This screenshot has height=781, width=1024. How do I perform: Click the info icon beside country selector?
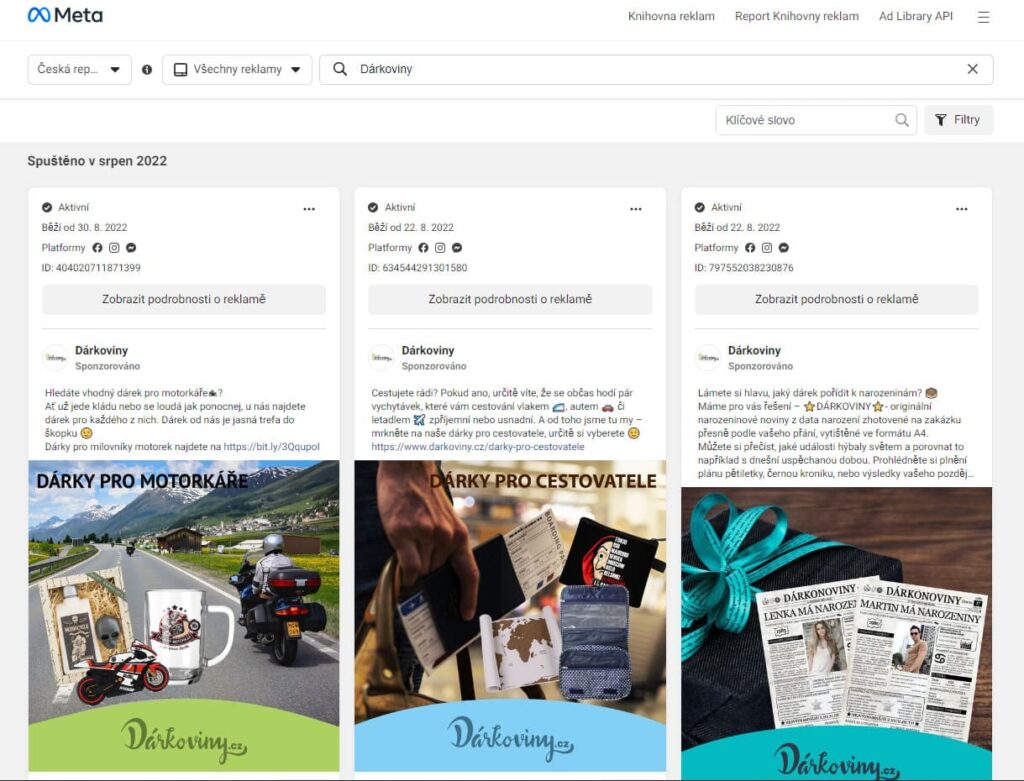tap(147, 70)
